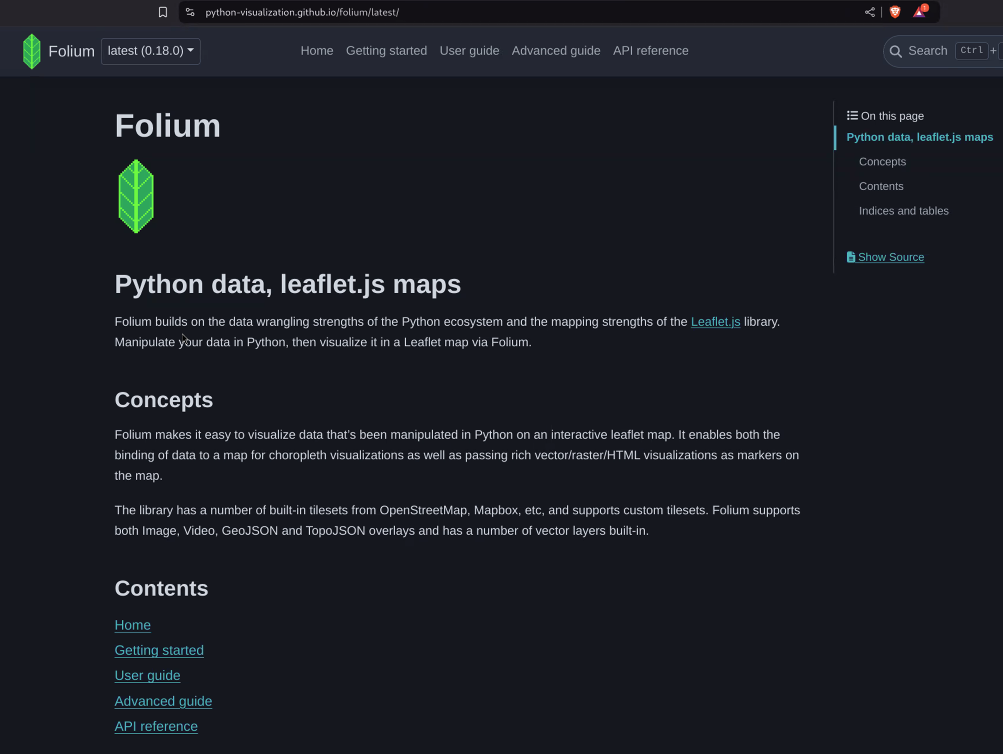The image size is (1003, 754).
Task: Click the address bar URL text
Action: [x=302, y=12]
